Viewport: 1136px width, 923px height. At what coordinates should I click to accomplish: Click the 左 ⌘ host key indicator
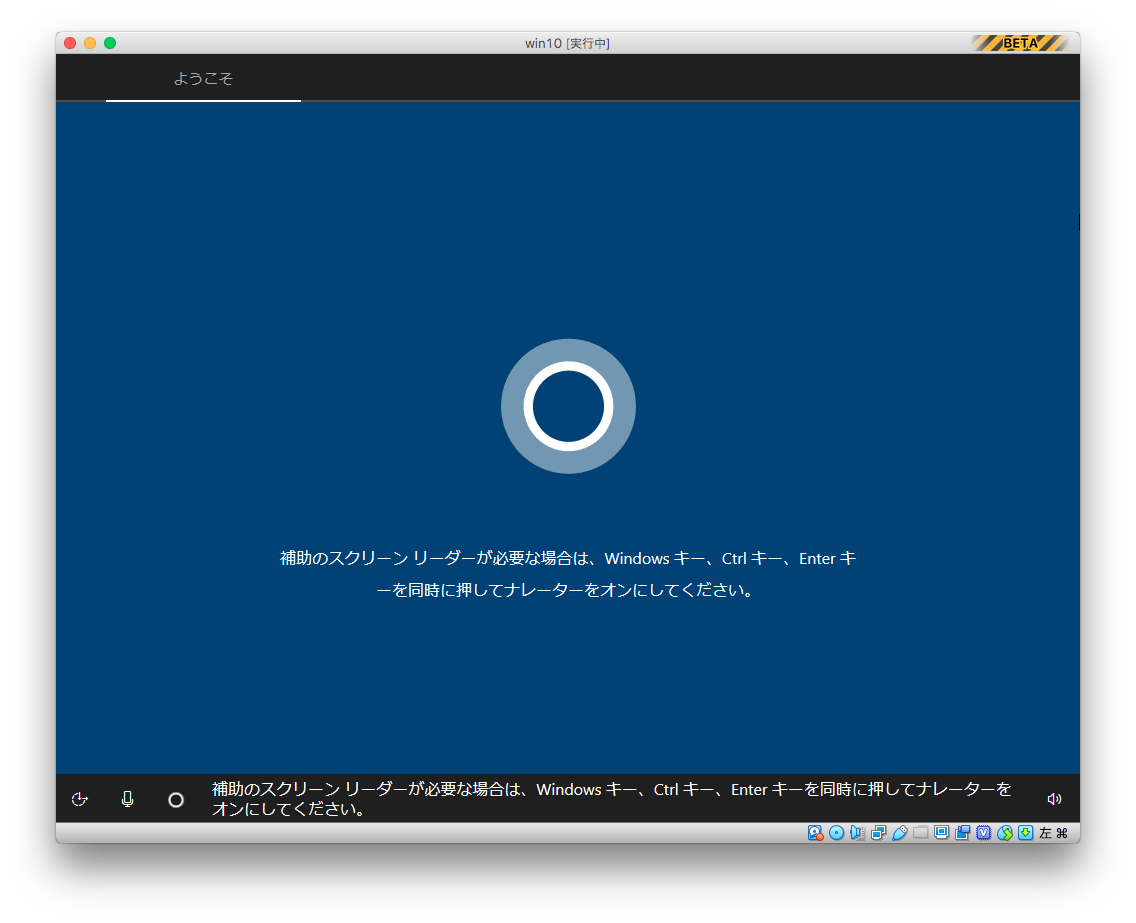tap(1053, 833)
